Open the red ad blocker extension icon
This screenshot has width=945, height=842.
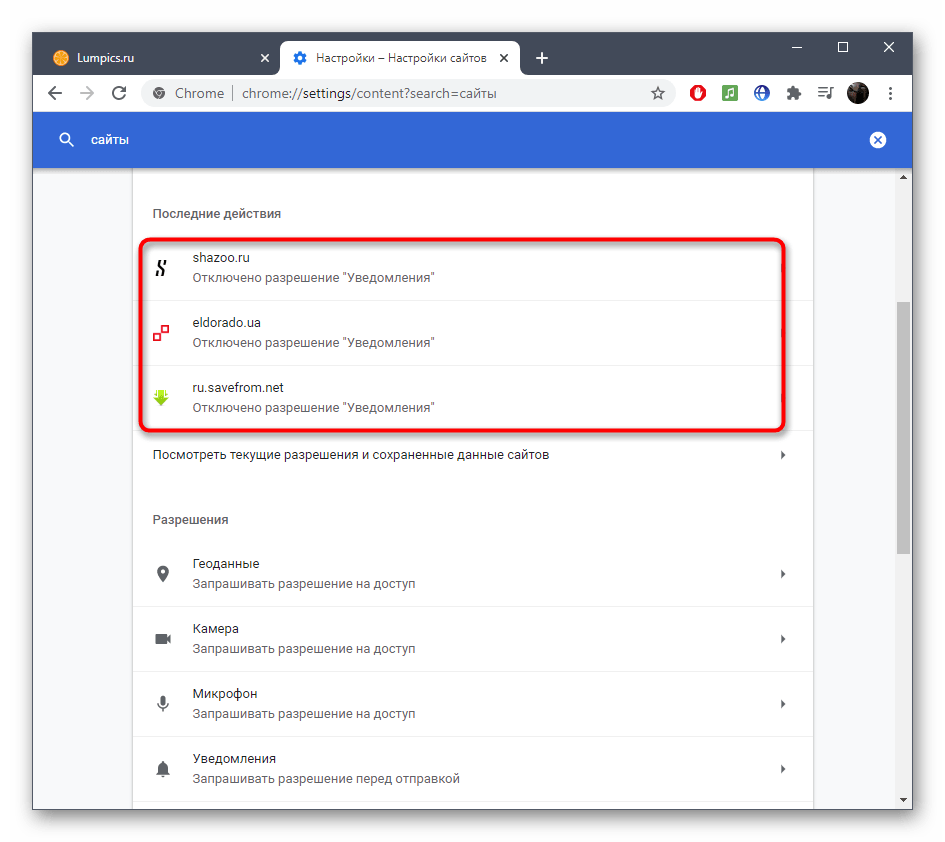pyautogui.click(x=697, y=93)
